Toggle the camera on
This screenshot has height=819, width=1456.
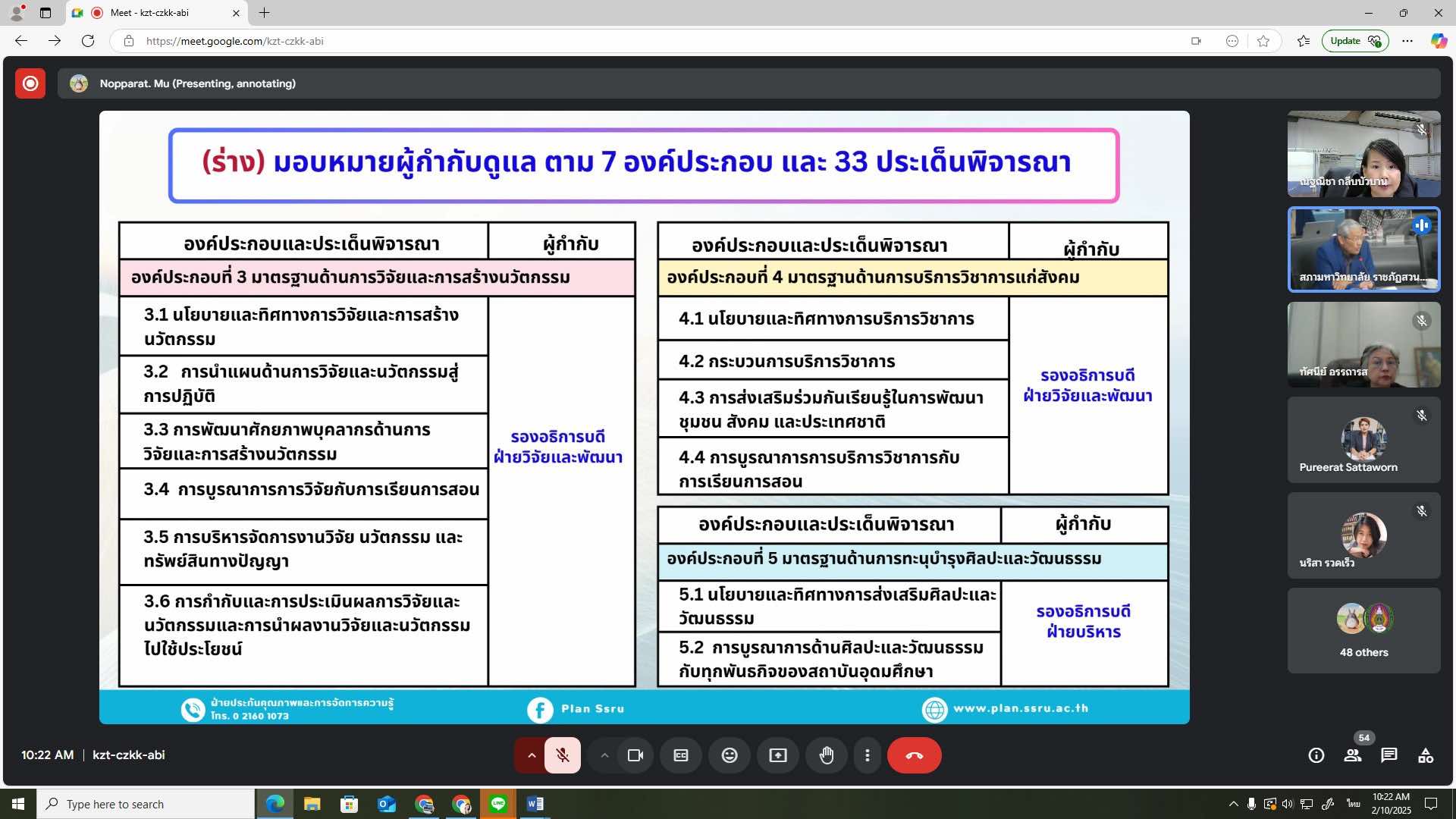(x=635, y=755)
